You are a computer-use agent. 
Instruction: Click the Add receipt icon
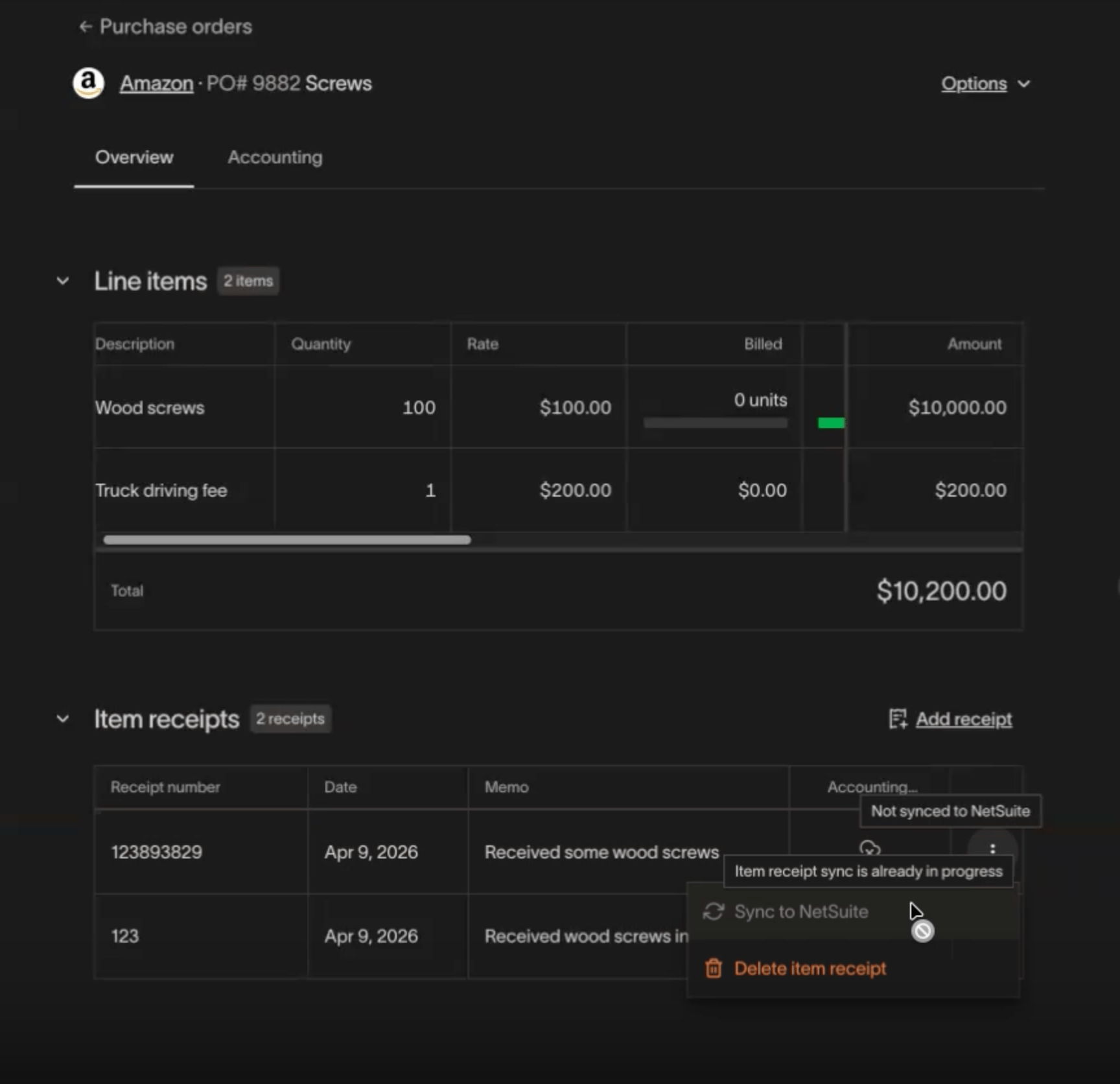point(898,719)
